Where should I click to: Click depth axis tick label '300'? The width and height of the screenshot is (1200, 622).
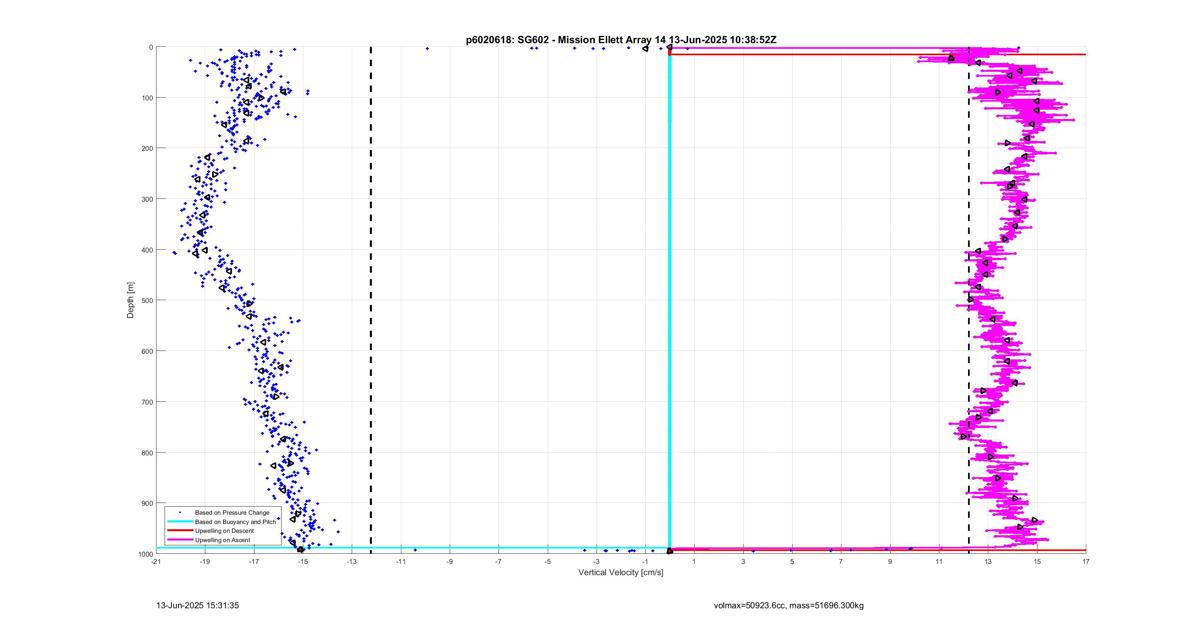146,199
